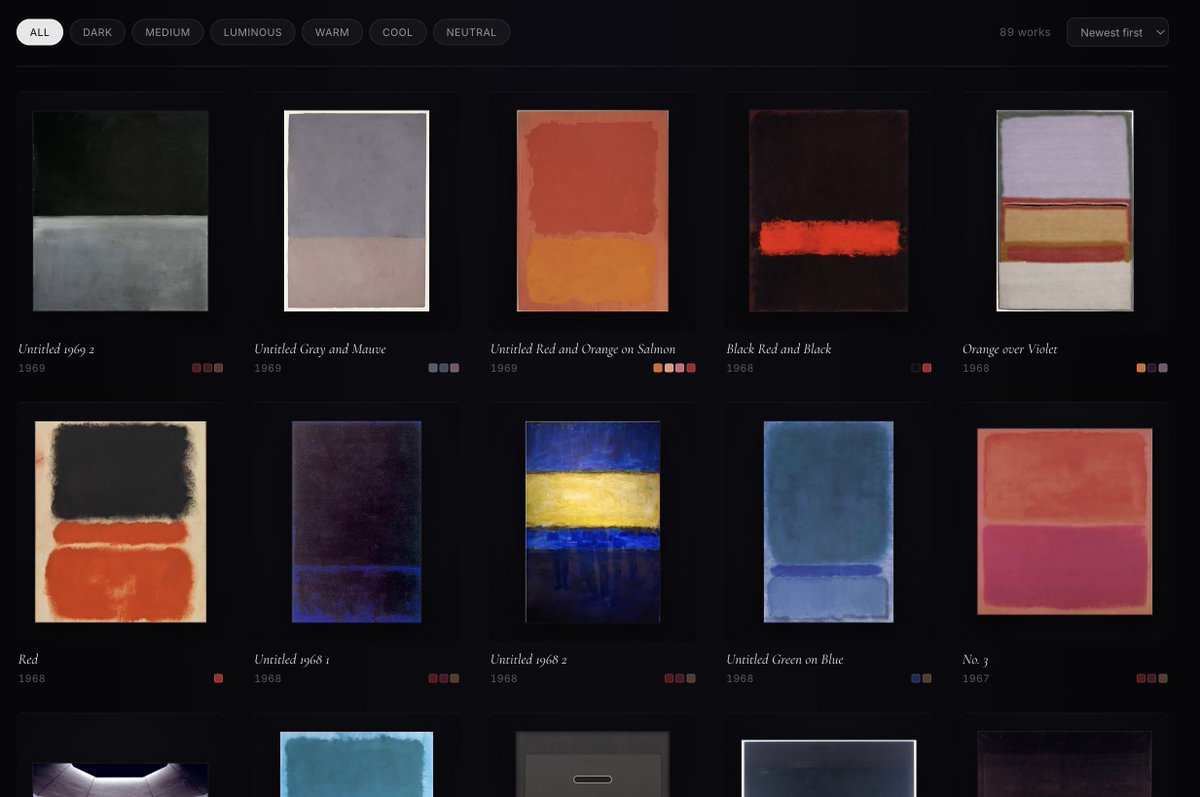
Task: Apply the COOL filter
Action: click(397, 32)
